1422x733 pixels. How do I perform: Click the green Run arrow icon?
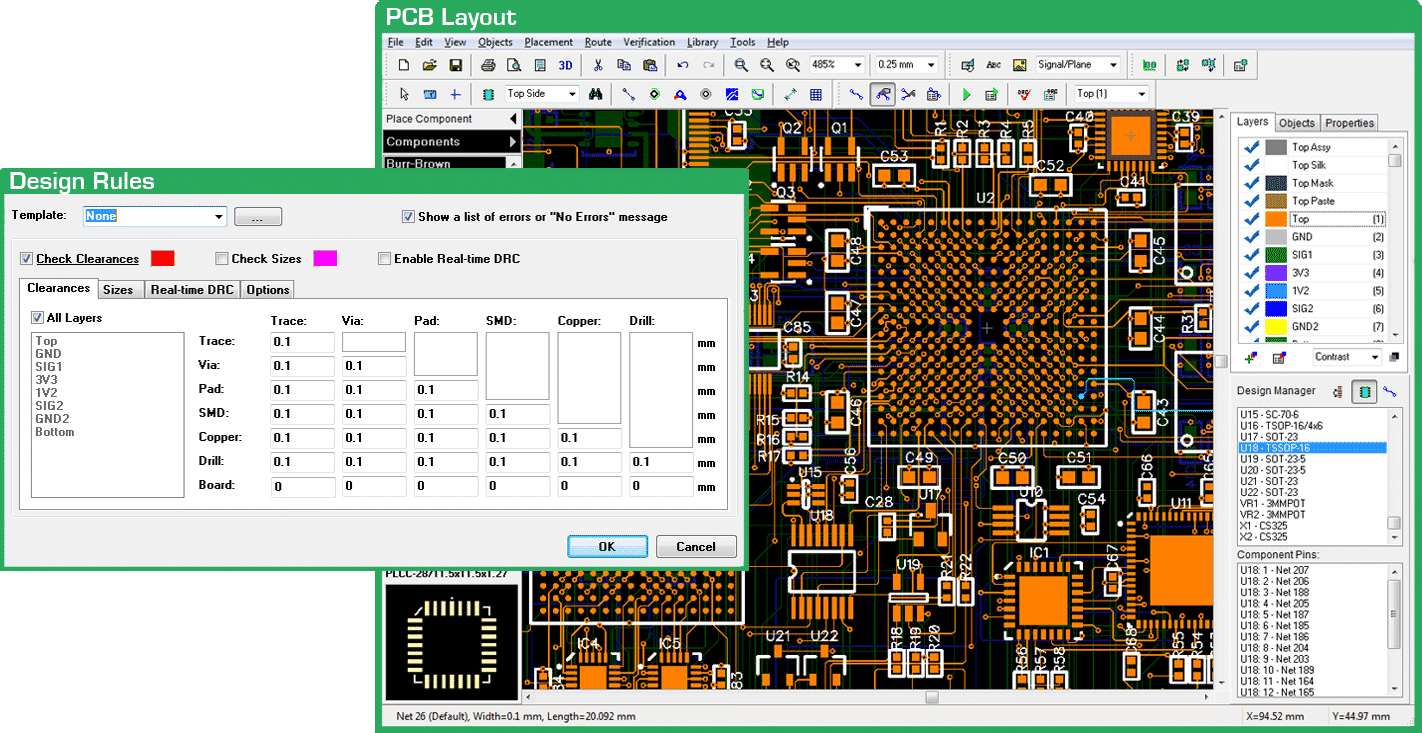click(966, 94)
